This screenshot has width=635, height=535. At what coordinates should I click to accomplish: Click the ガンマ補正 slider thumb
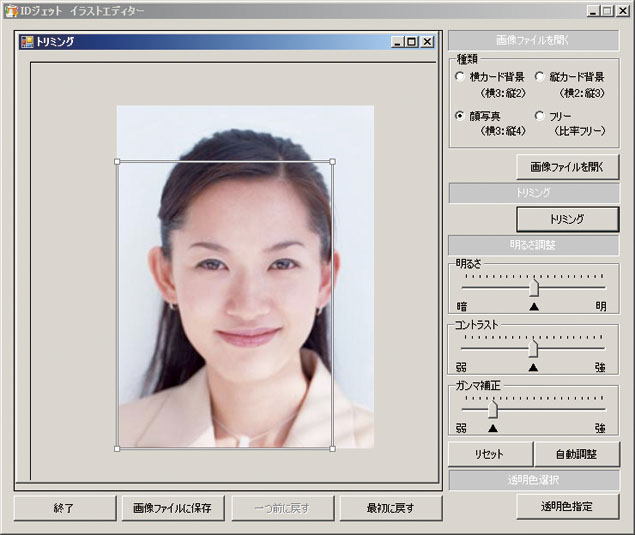pyautogui.click(x=492, y=409)
